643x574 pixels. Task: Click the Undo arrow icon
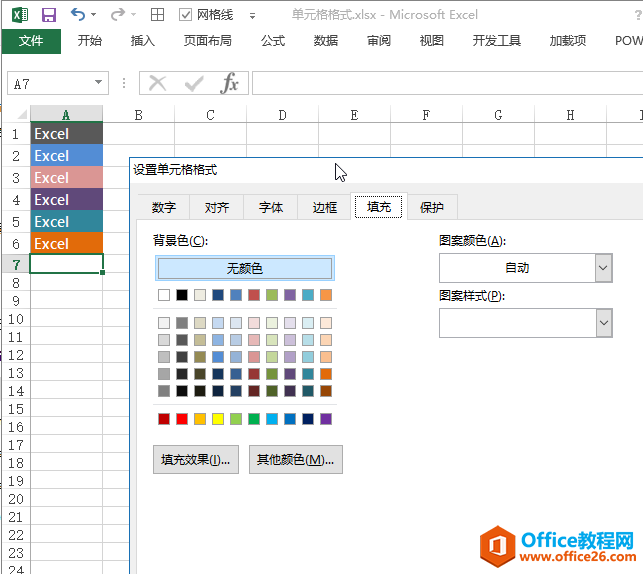point(78,15)
